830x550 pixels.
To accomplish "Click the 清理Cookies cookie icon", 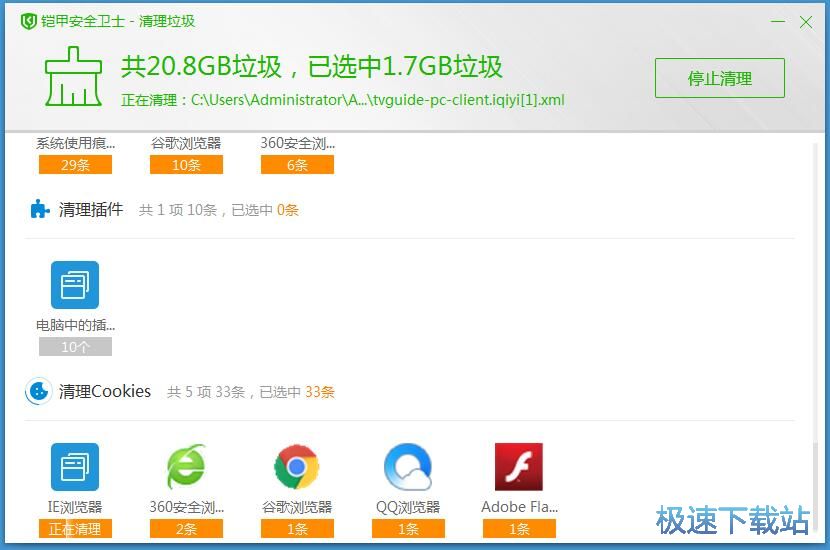I will pos(38,392).
